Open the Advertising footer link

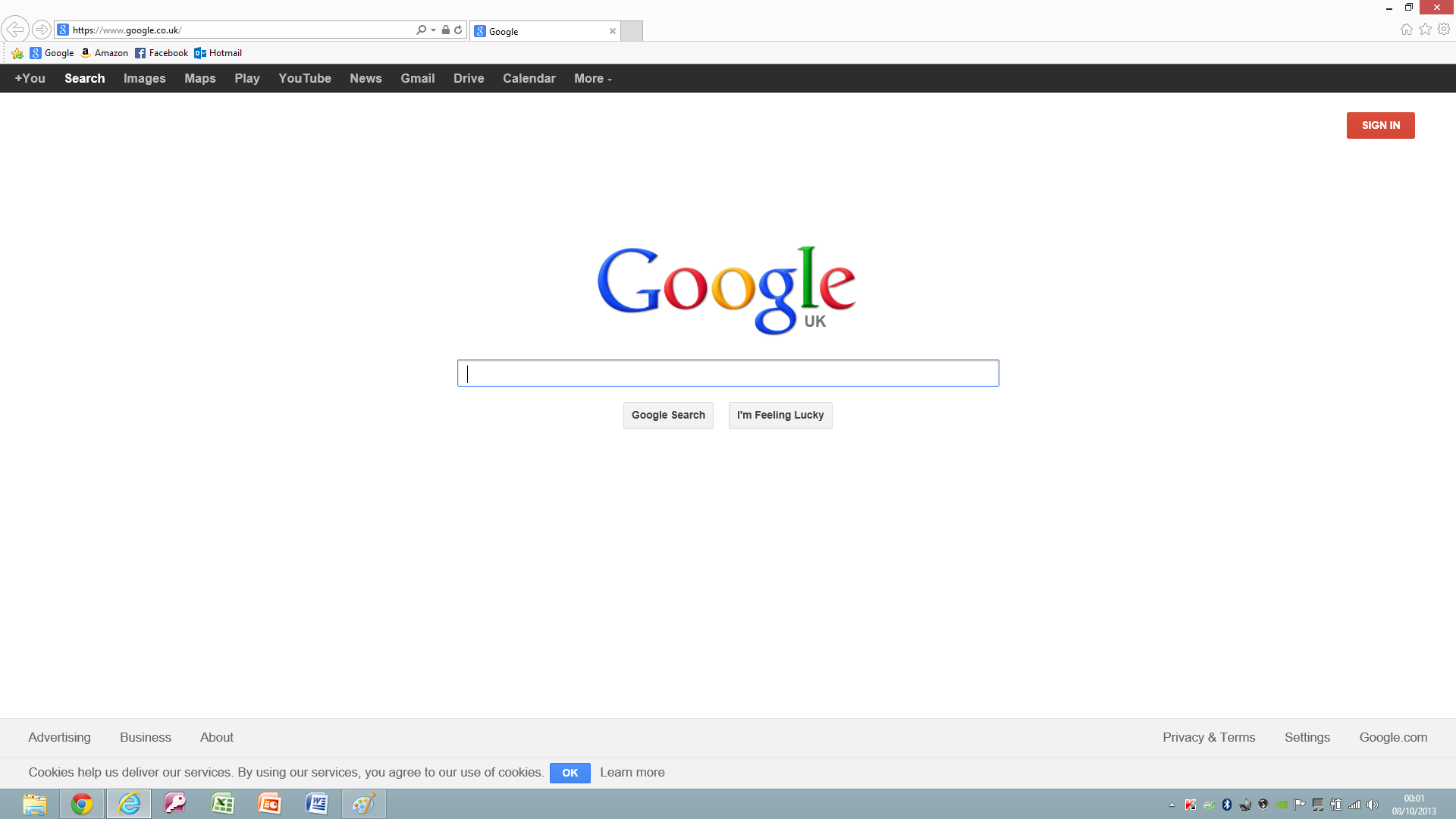[59, 737]
